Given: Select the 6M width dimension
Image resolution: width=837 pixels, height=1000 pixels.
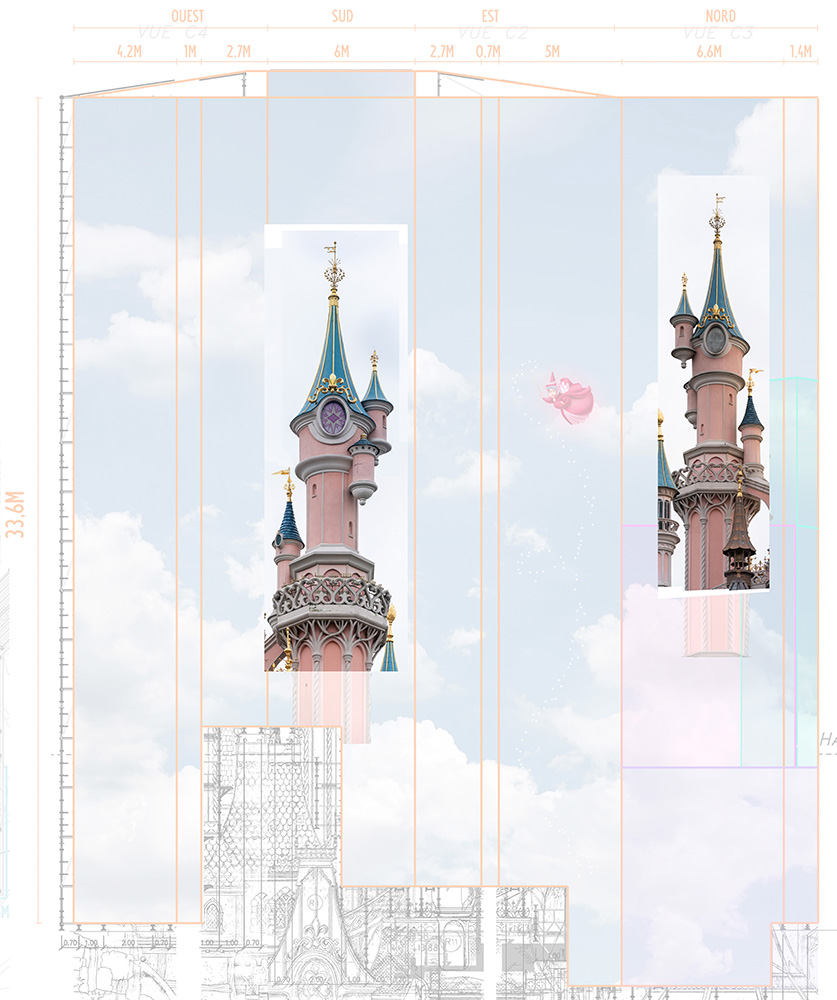Looking at the screenshot, I should [x=342, y=51].
